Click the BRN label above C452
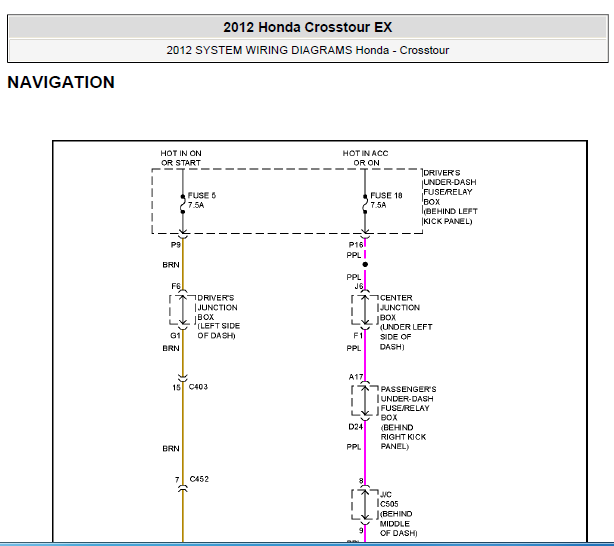The image size is (614, 546). 171,448
